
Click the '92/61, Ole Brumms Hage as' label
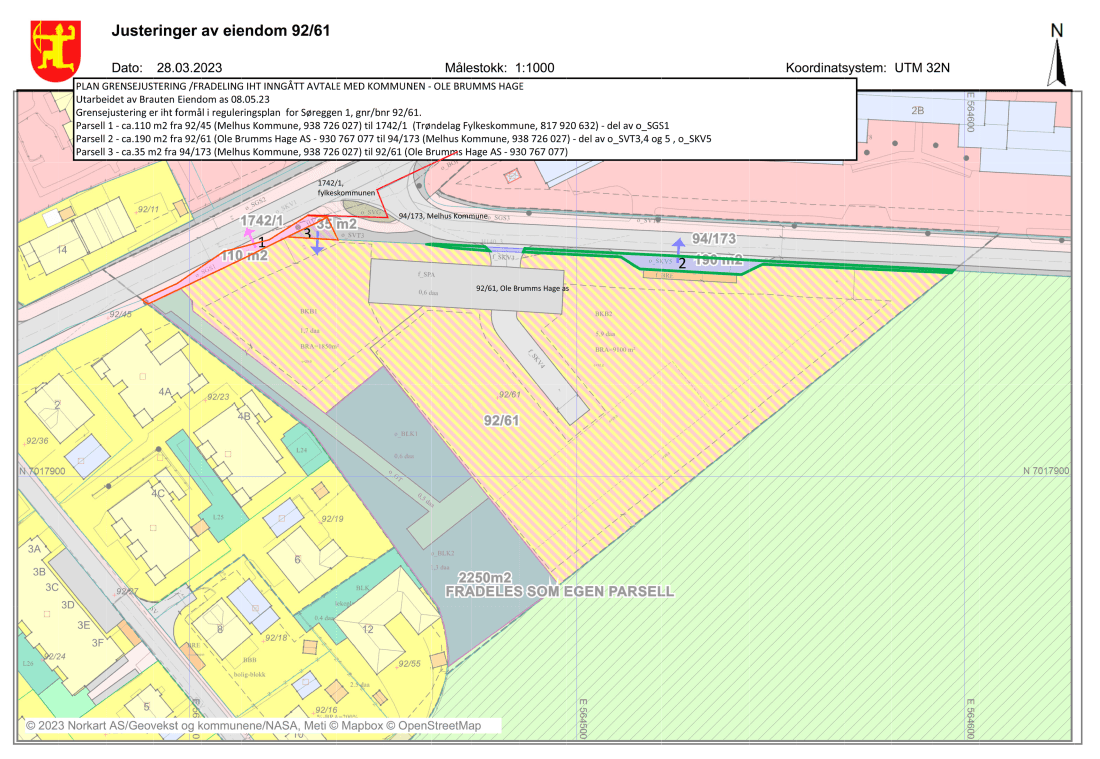pyautogui.click(x=521, y=287)
